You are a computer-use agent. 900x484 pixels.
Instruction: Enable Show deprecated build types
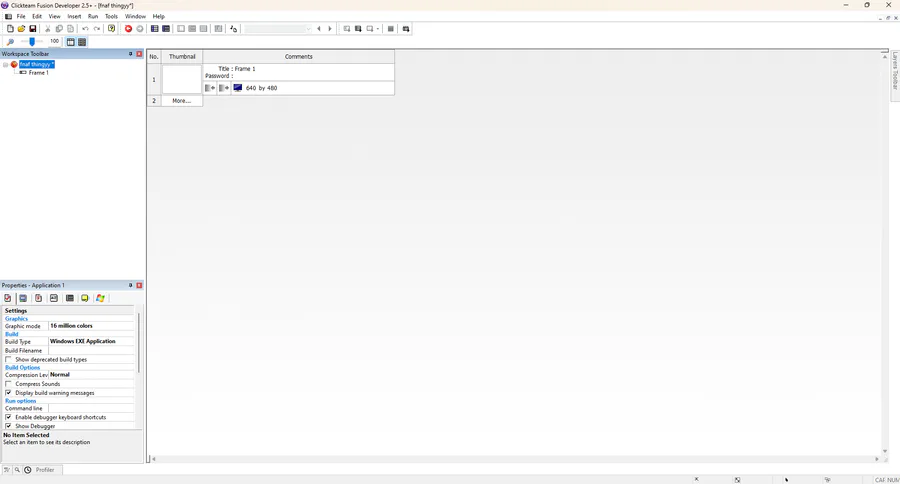click(8, 359)
